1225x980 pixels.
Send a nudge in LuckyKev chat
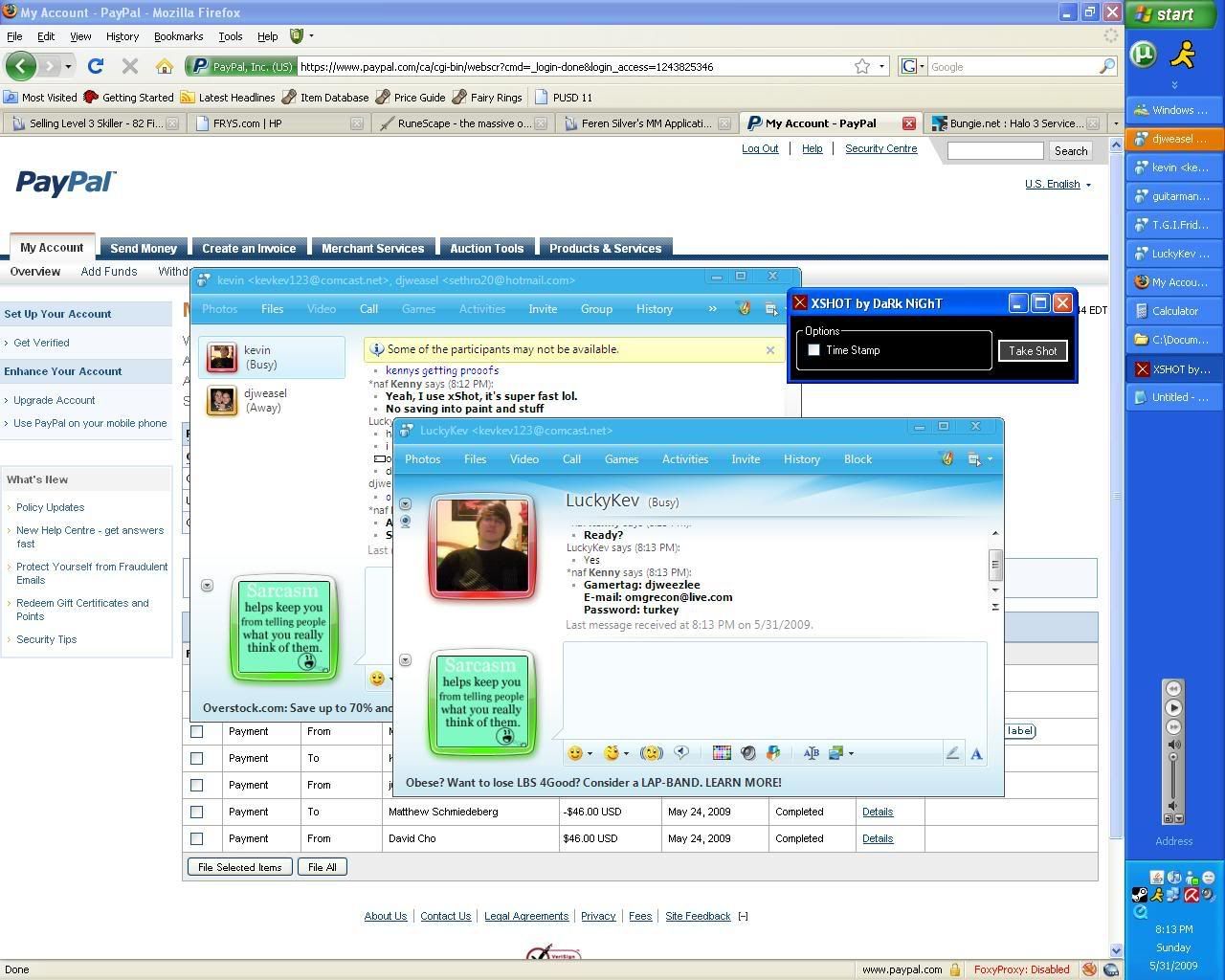pos(652,753)
